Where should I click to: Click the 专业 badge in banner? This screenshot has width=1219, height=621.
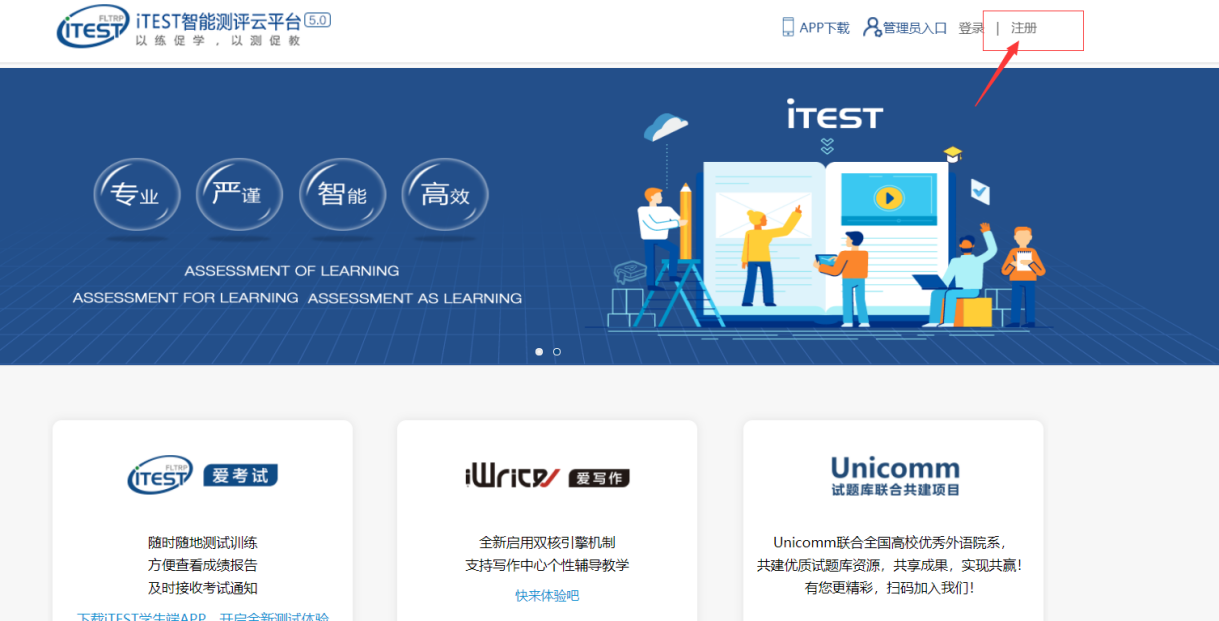pos(137,196)
